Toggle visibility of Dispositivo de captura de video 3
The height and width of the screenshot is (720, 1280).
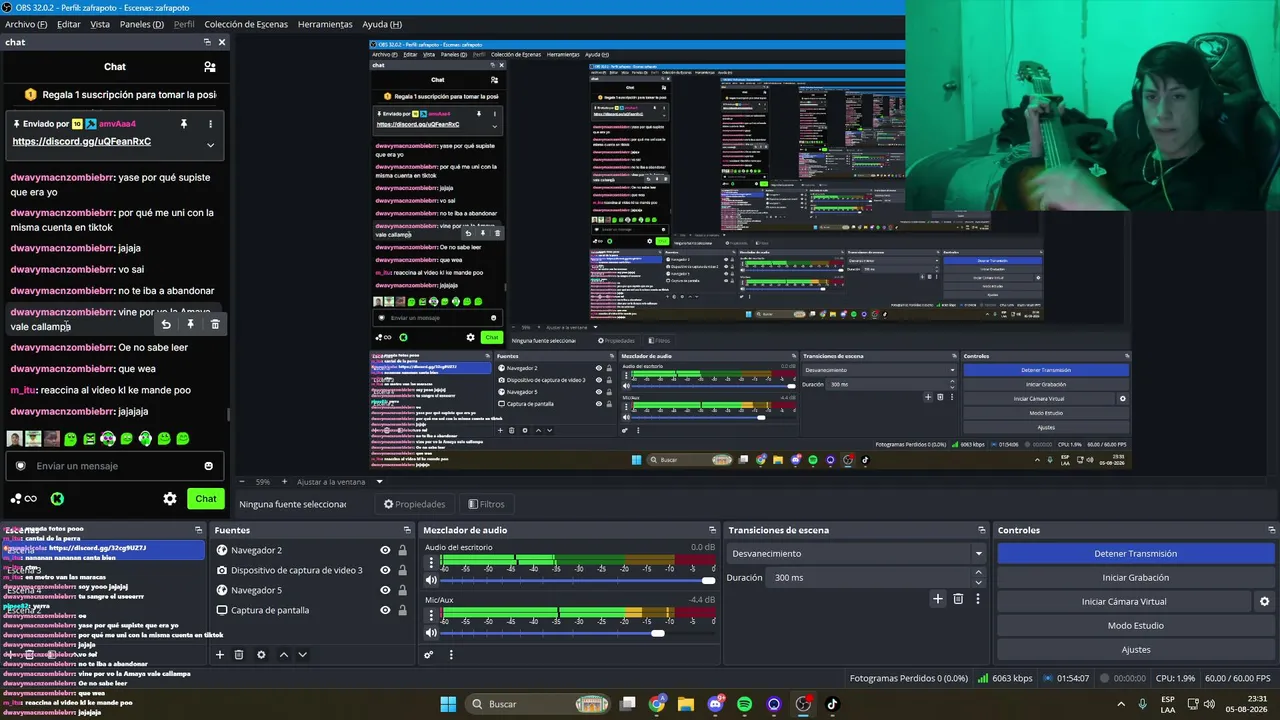tap(385, 570)
